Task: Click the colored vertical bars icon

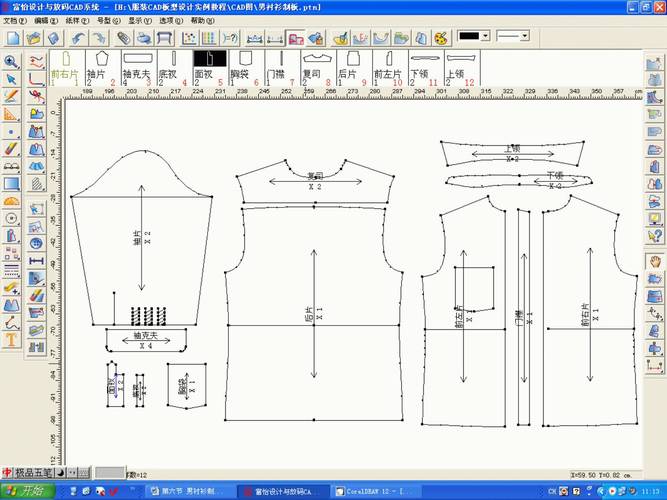Action: tap(209, 38)
